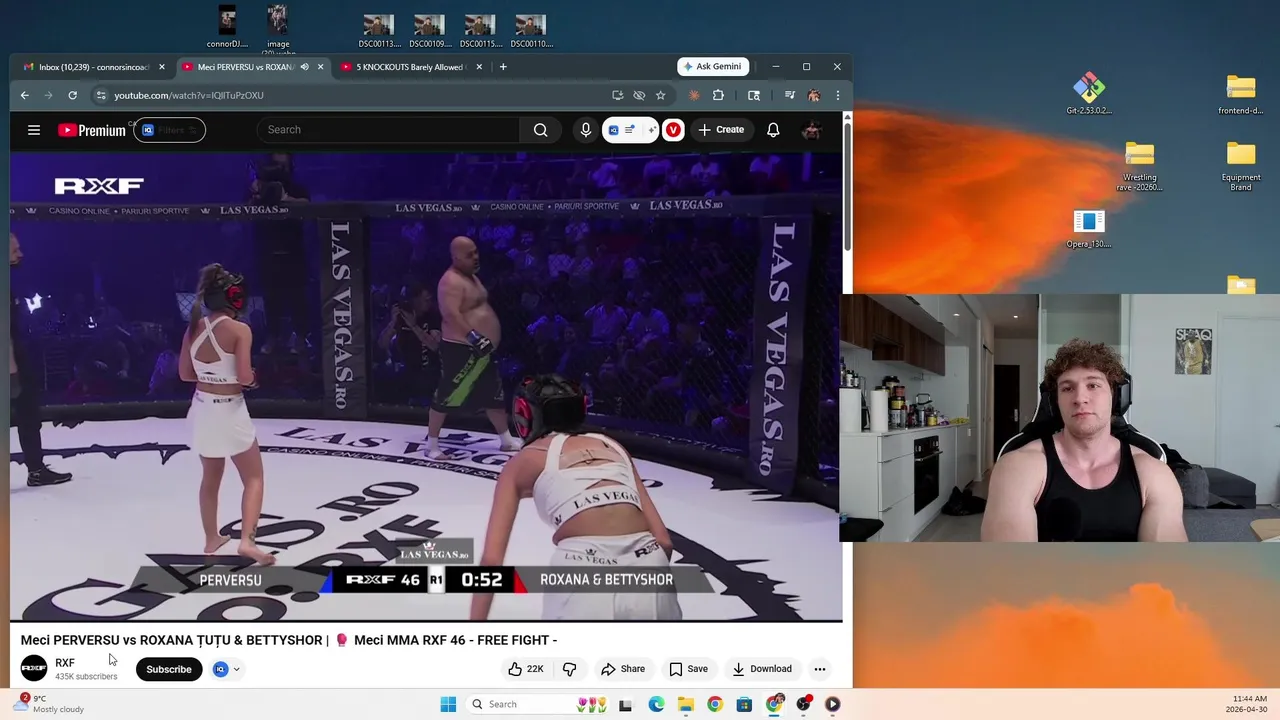Save the video to a playlist
The width and height of the screenshot is (1280, 720).
pyautogui.click(x=688, y=669)
